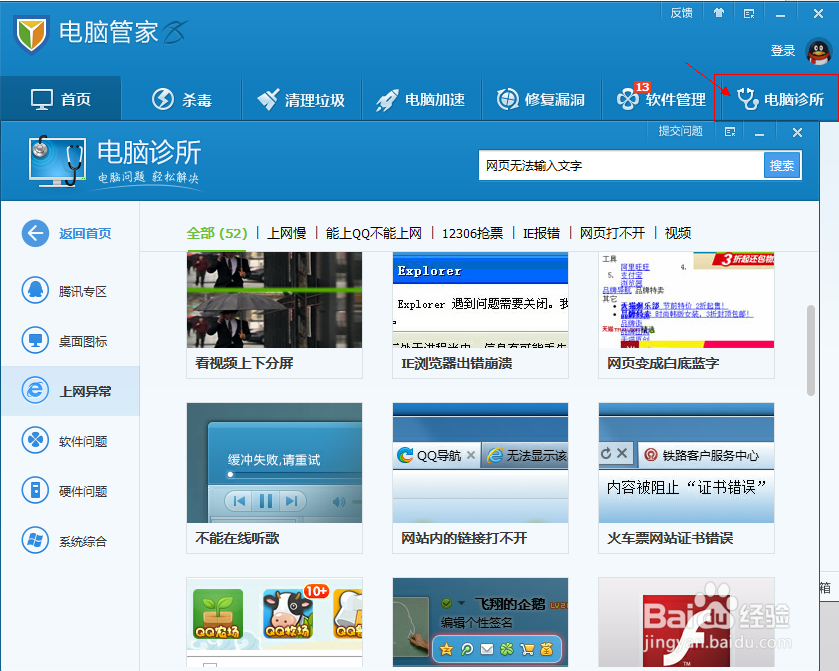Image resolution: width=839 pixels, height=671 pixels.
Task: Open 看视频上下分屏 thumbnail
Action: (274, 300)
